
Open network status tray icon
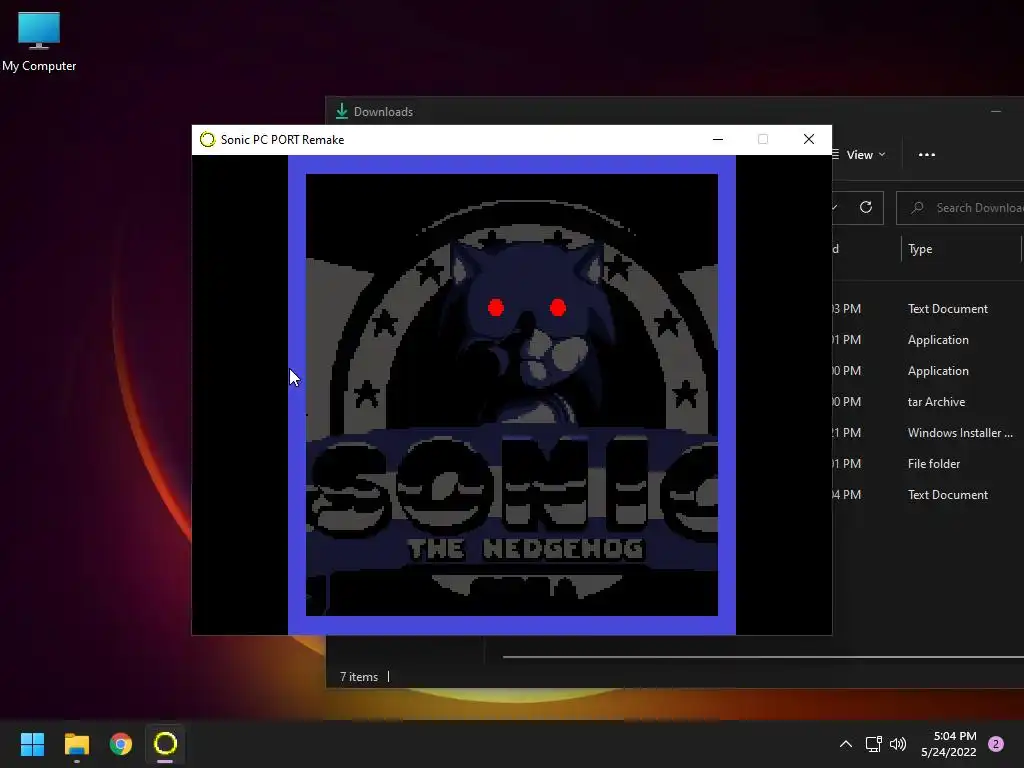click(873, 744)
